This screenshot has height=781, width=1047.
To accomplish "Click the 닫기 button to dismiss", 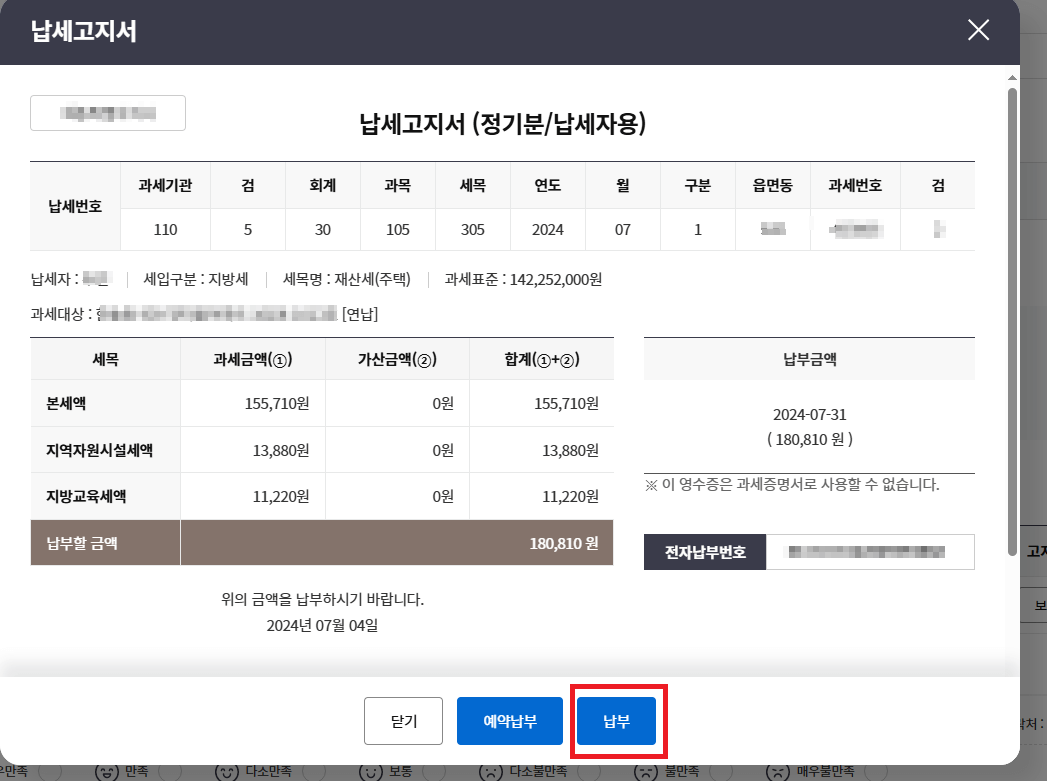I will point(403,720).
